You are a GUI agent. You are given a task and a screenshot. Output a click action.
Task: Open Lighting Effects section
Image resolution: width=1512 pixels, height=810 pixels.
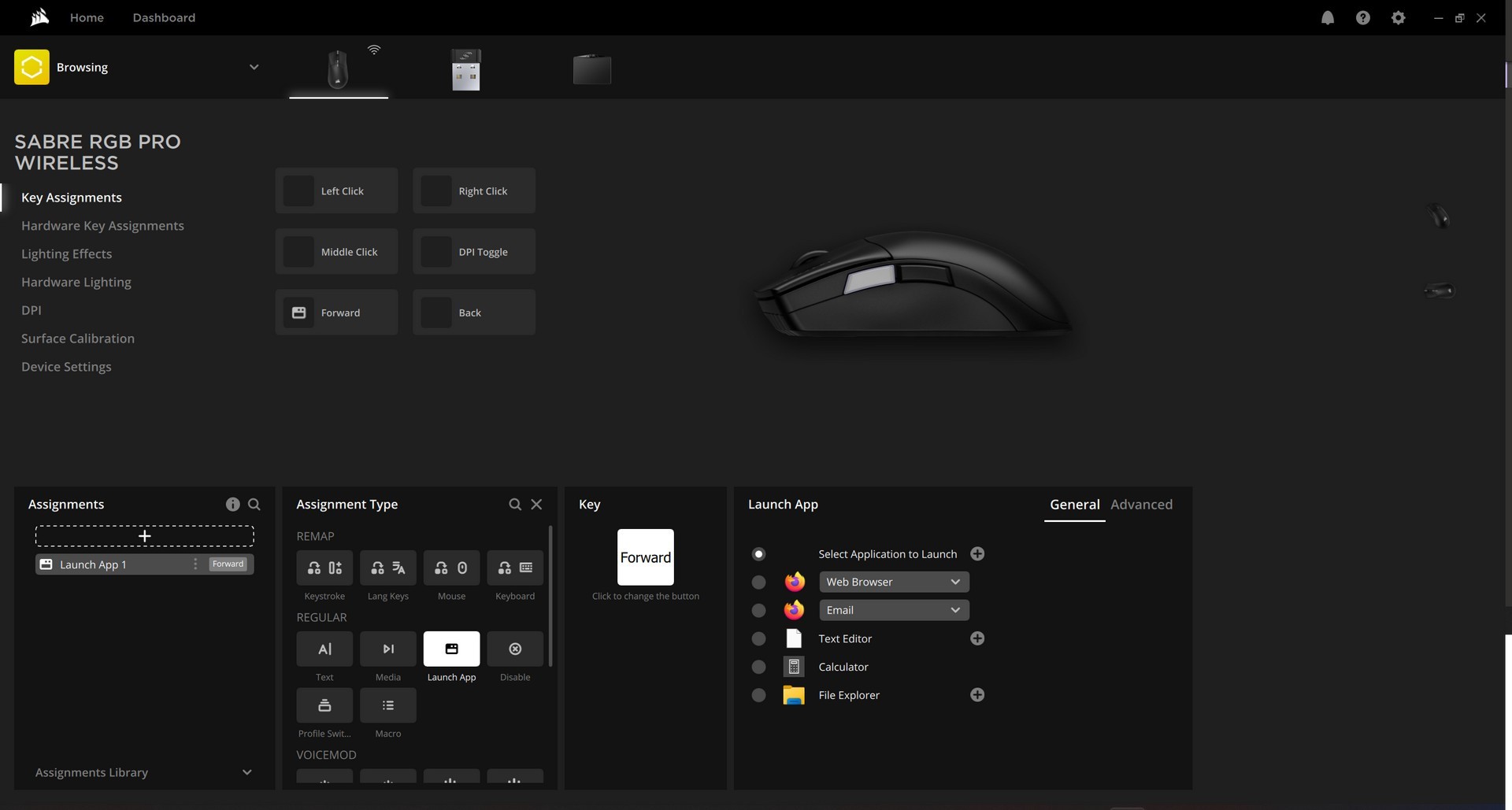66,254
